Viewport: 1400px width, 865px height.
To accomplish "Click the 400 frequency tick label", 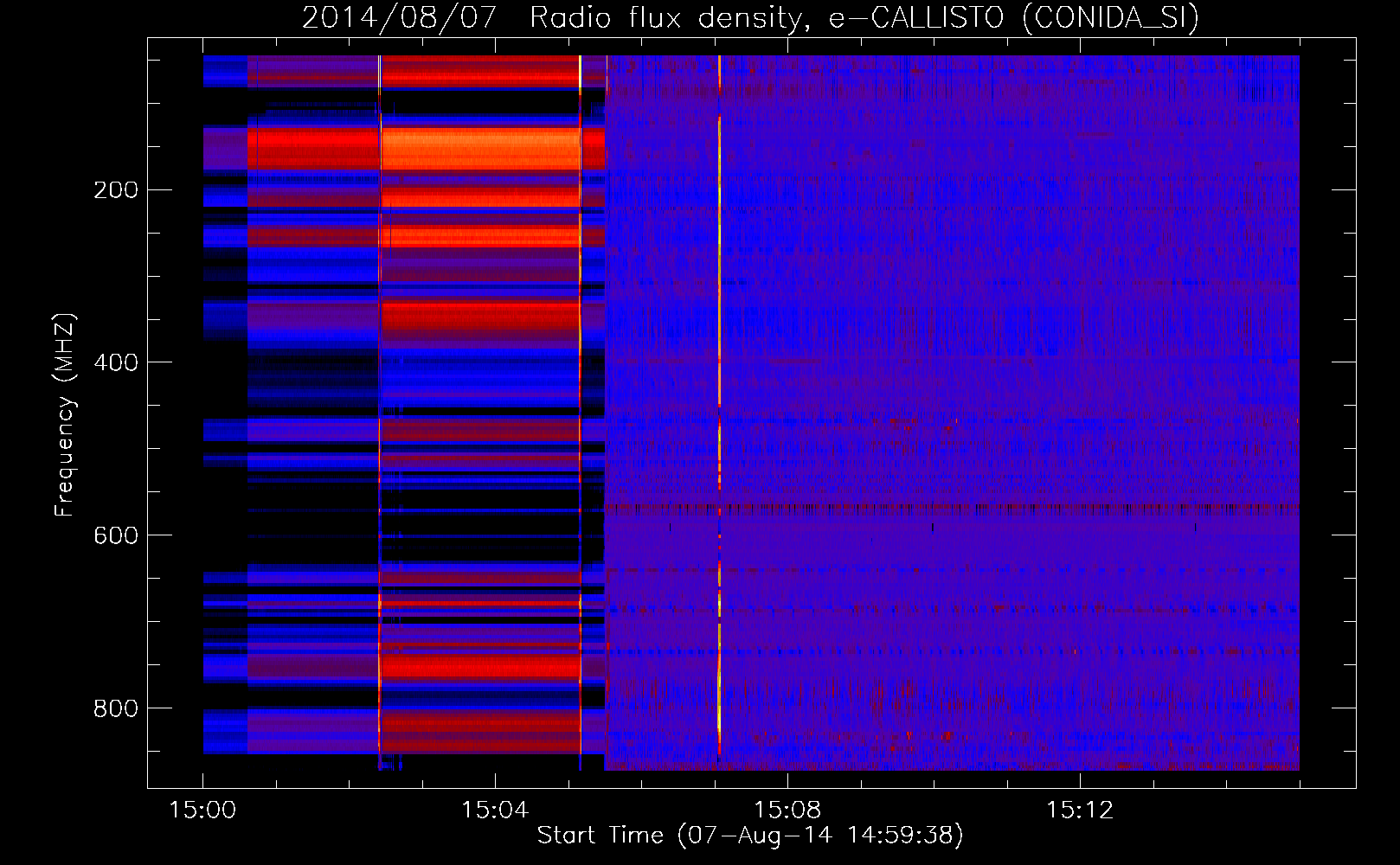I will click(x=115, y=362).
